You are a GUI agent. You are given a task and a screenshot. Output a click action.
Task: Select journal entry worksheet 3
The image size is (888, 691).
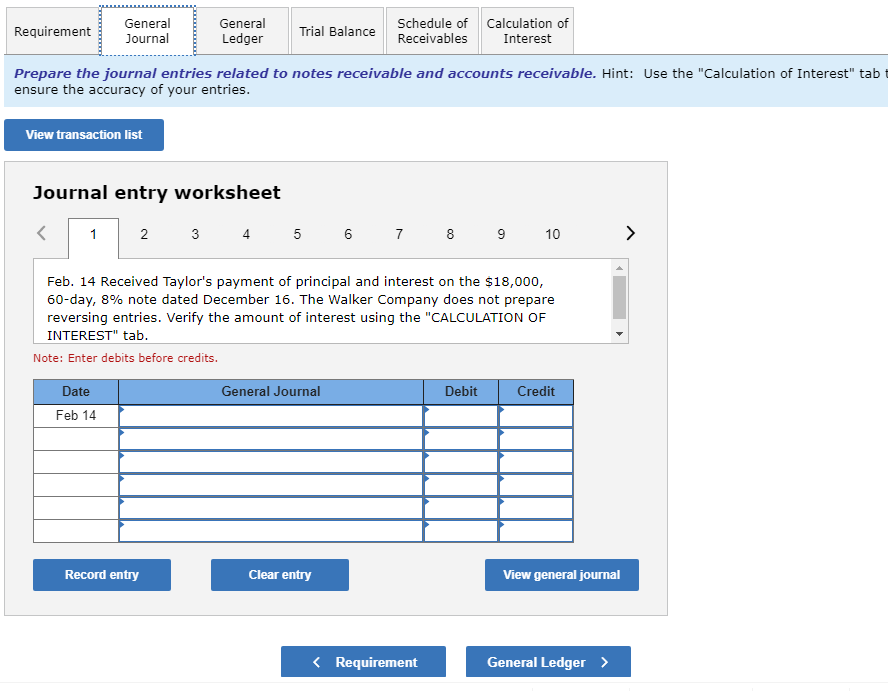pos(195,234)
